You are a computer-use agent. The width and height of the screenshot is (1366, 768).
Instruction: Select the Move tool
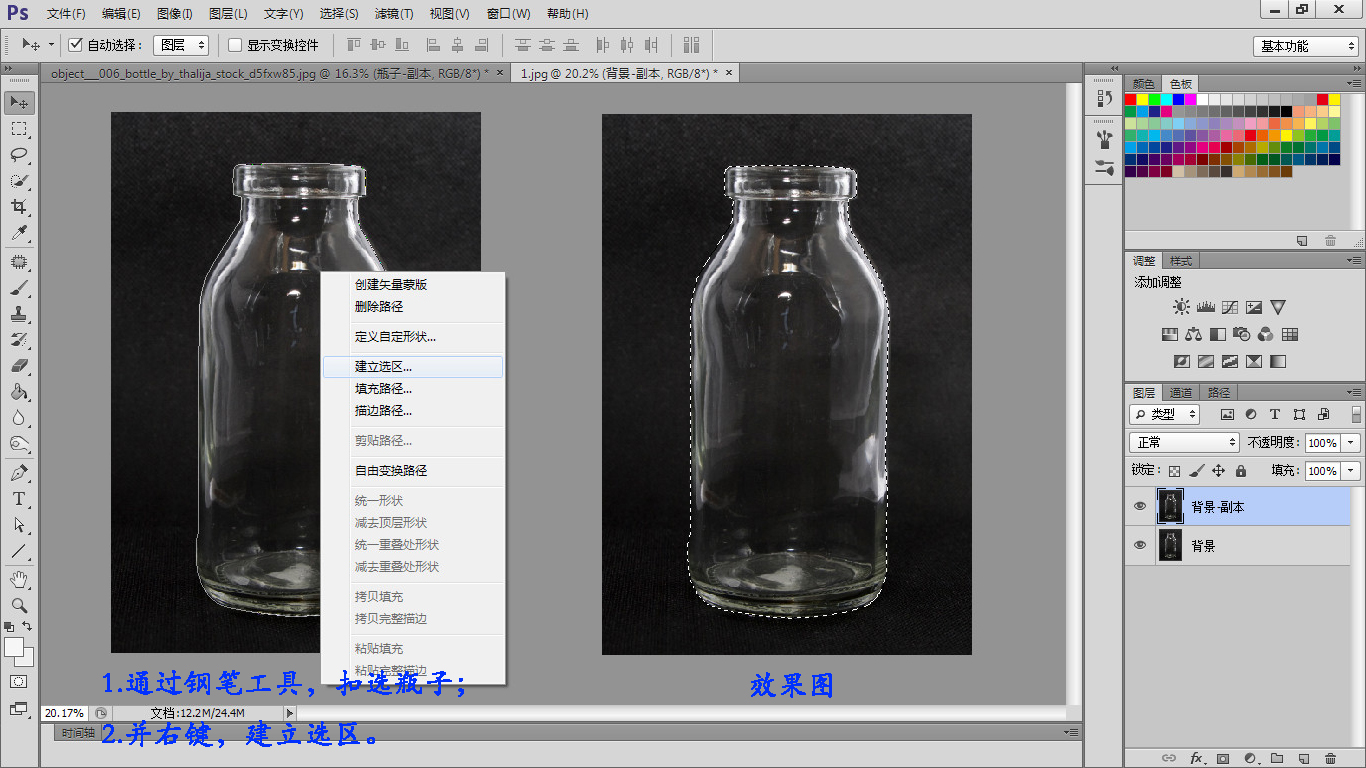tap(19, 102)
